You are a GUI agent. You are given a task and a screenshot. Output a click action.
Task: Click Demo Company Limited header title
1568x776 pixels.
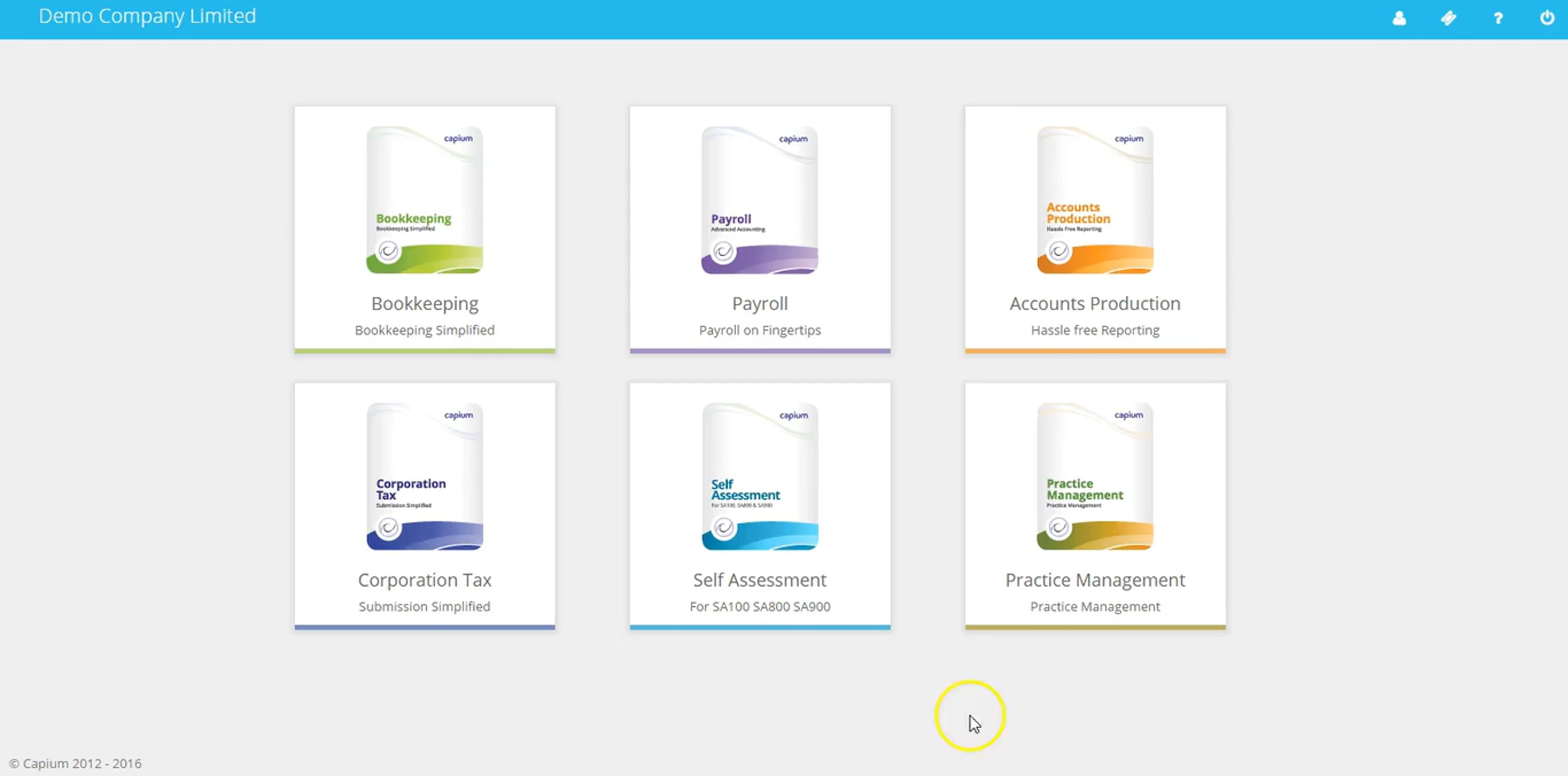pyautogui.click(x=147, y=16)
